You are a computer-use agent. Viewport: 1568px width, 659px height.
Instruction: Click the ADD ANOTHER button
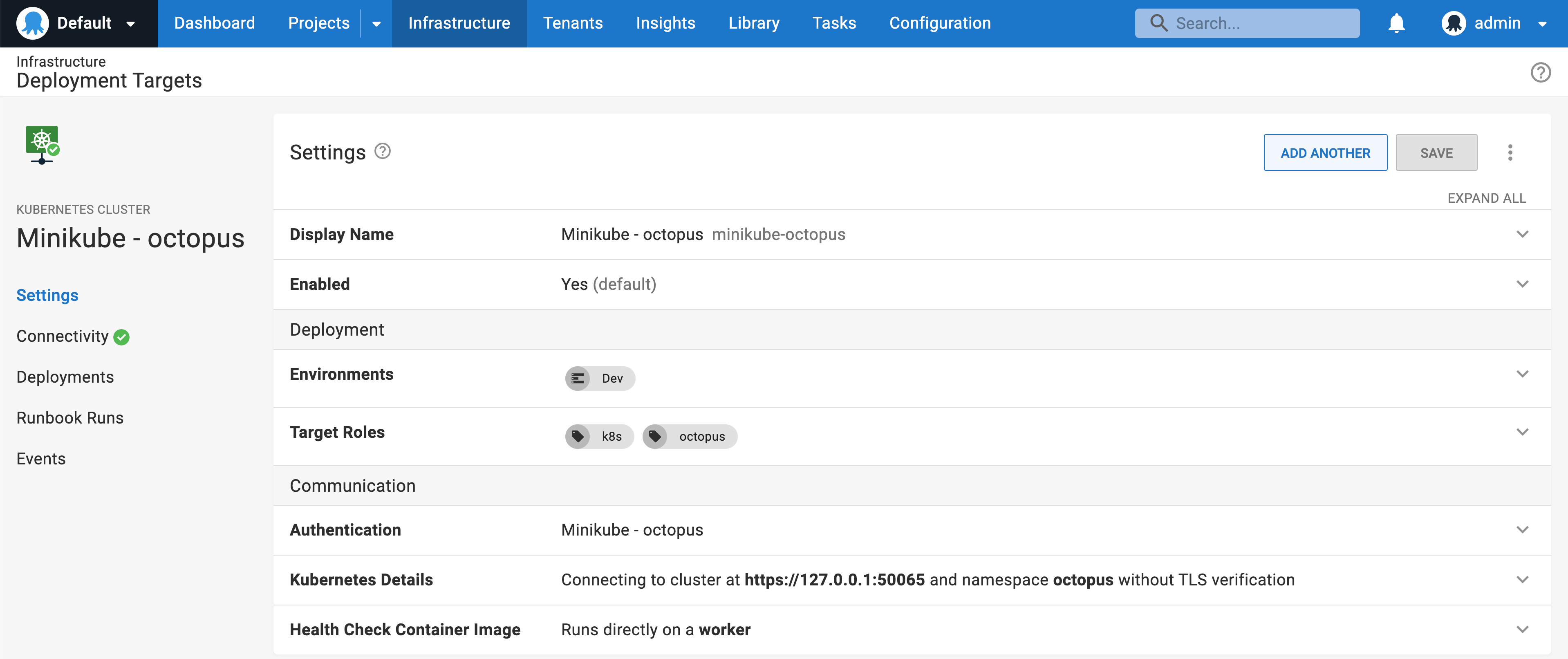click(x=1325, y=153)
